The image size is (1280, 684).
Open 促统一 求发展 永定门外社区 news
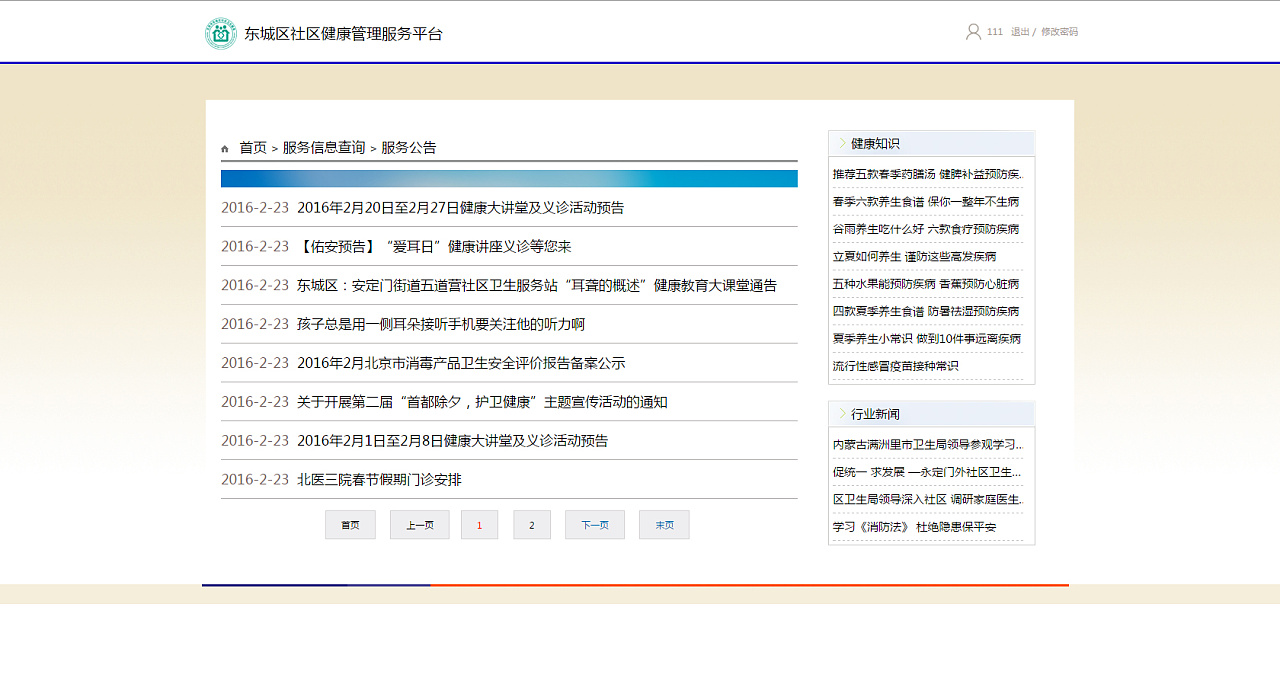click(928, 472)
